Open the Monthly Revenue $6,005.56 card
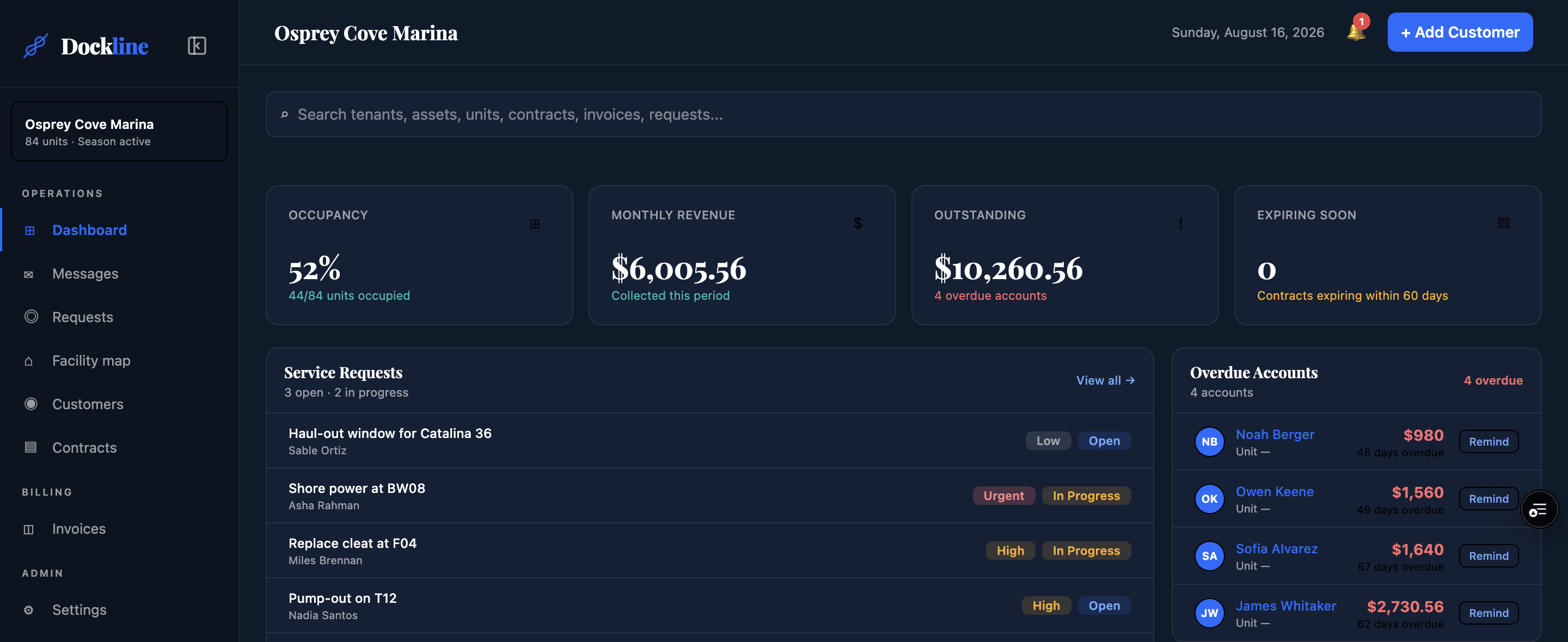1568x642 pixels. coord(742,255)
